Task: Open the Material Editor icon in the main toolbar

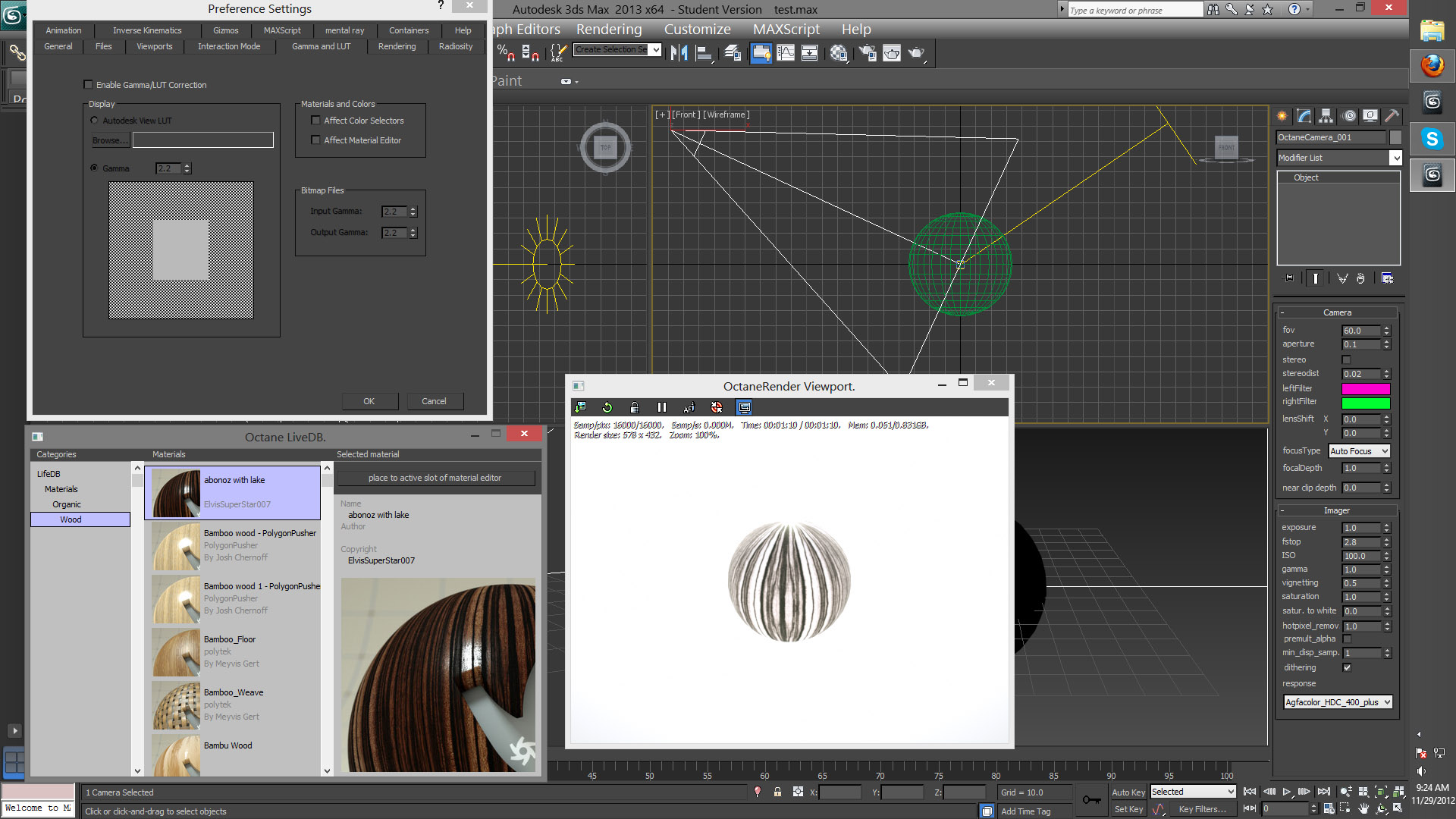Action: (839, 53)
